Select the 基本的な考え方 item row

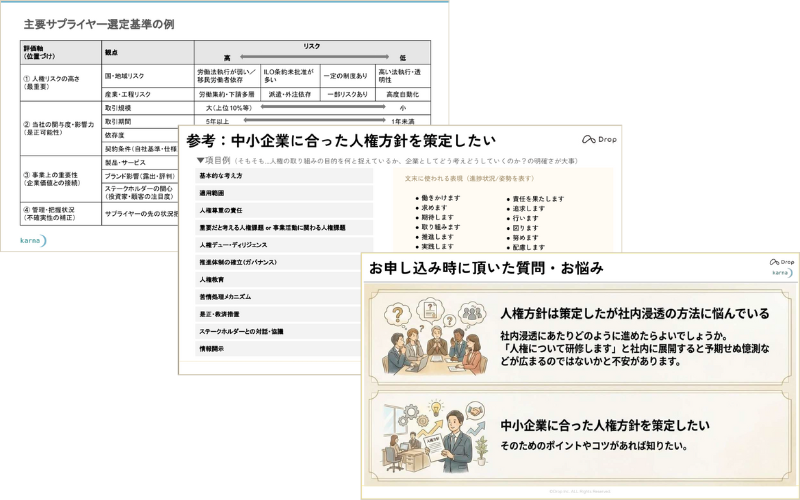click(x=284, y=176)
